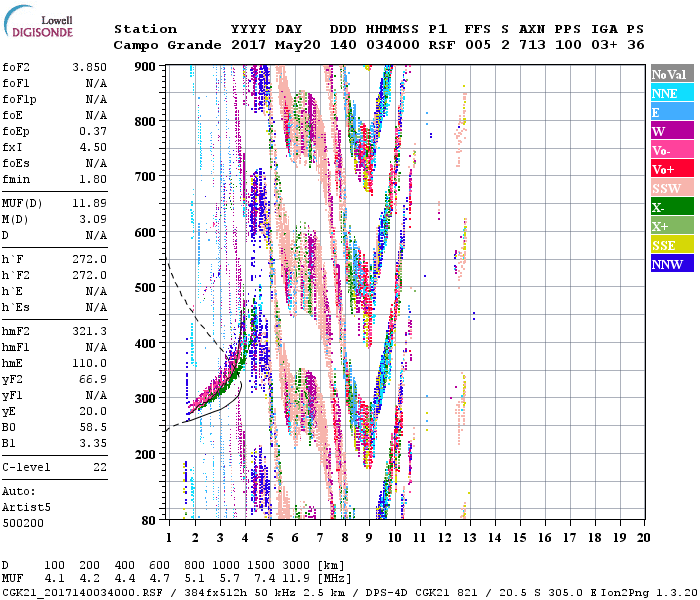
Task: Click the cyan NNE legend entry
Action: pyautogui.click(x=671, y=93)
